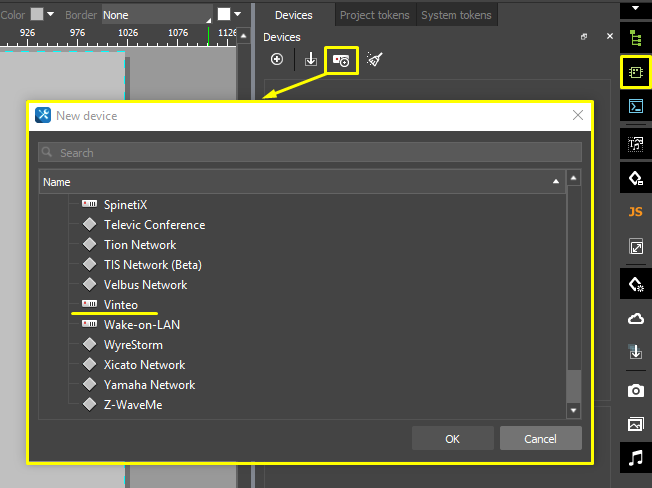Viewport: 652px width, 488px height.
Task: Open the Devices panel from sidebar
Action: 635,72
